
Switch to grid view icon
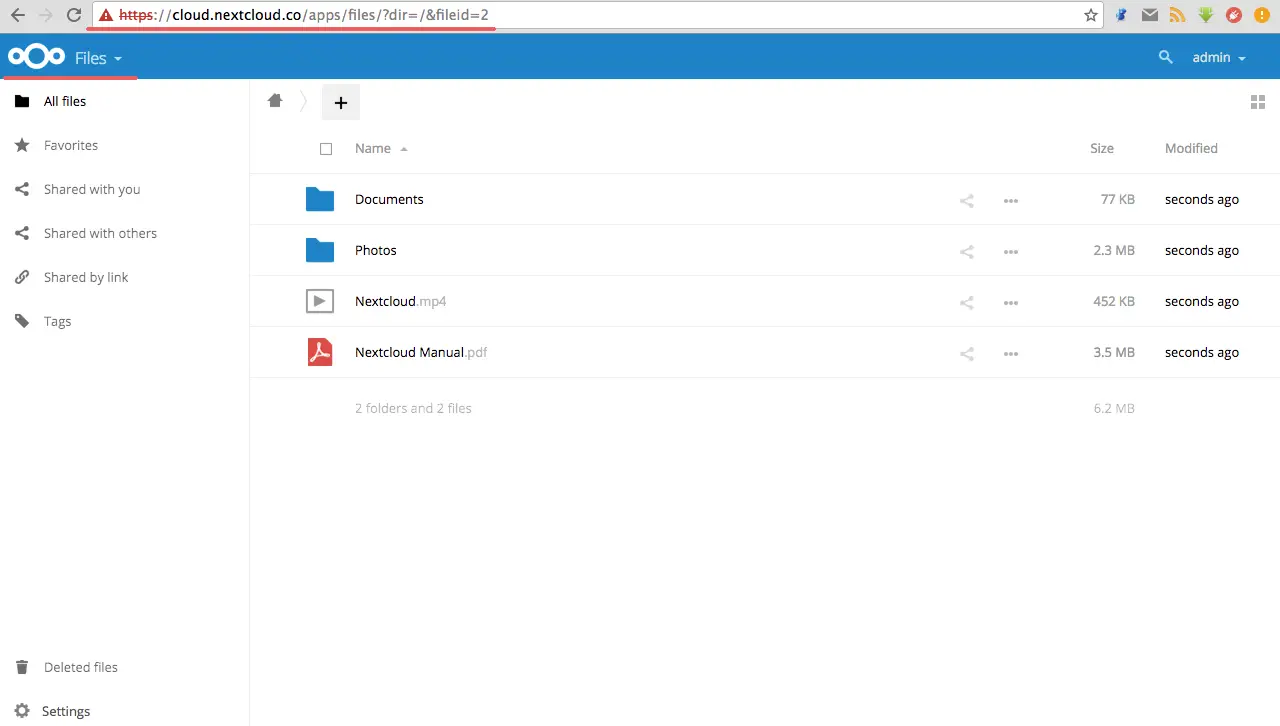pos(1258,102)
